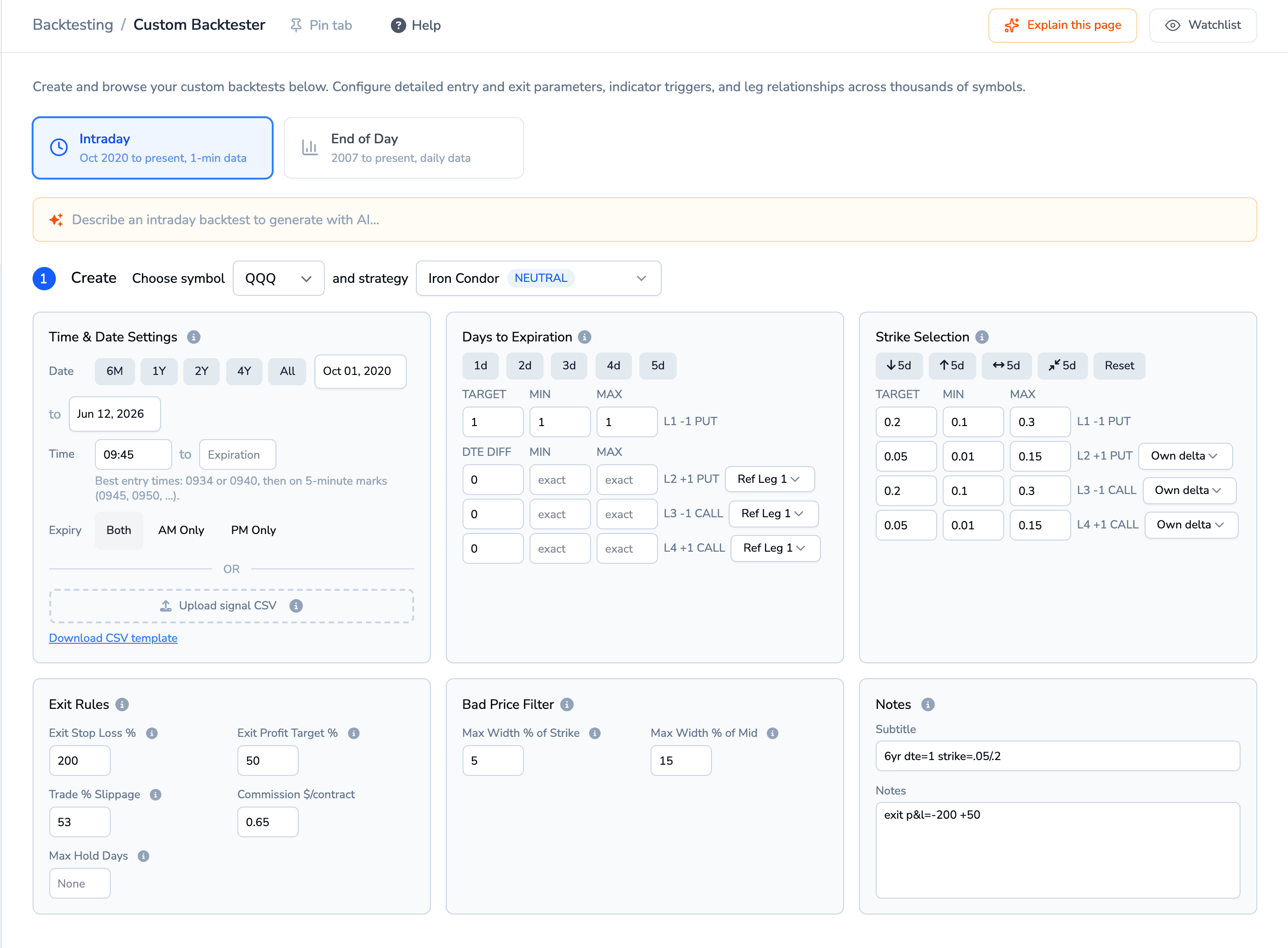
Task: Click the widen-arrows 5d strike preset
Action: pos(1007,366)
